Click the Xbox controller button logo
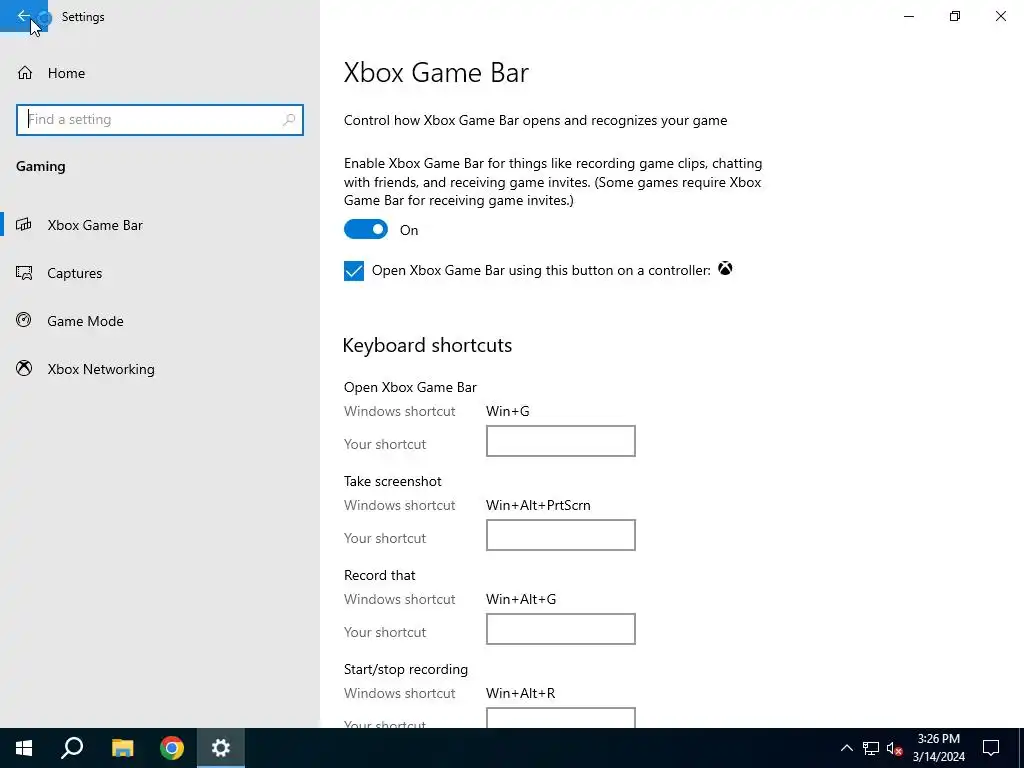Viewport: 1024px width, 768px height. pyautogui.click(x=725, y=268)
